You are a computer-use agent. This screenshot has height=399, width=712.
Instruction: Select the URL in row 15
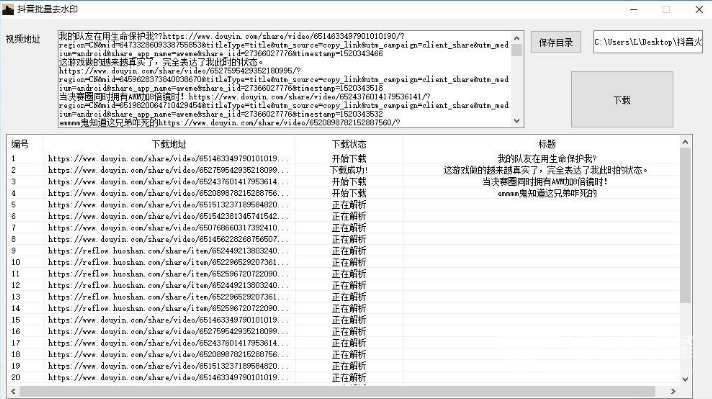[168, 320]
